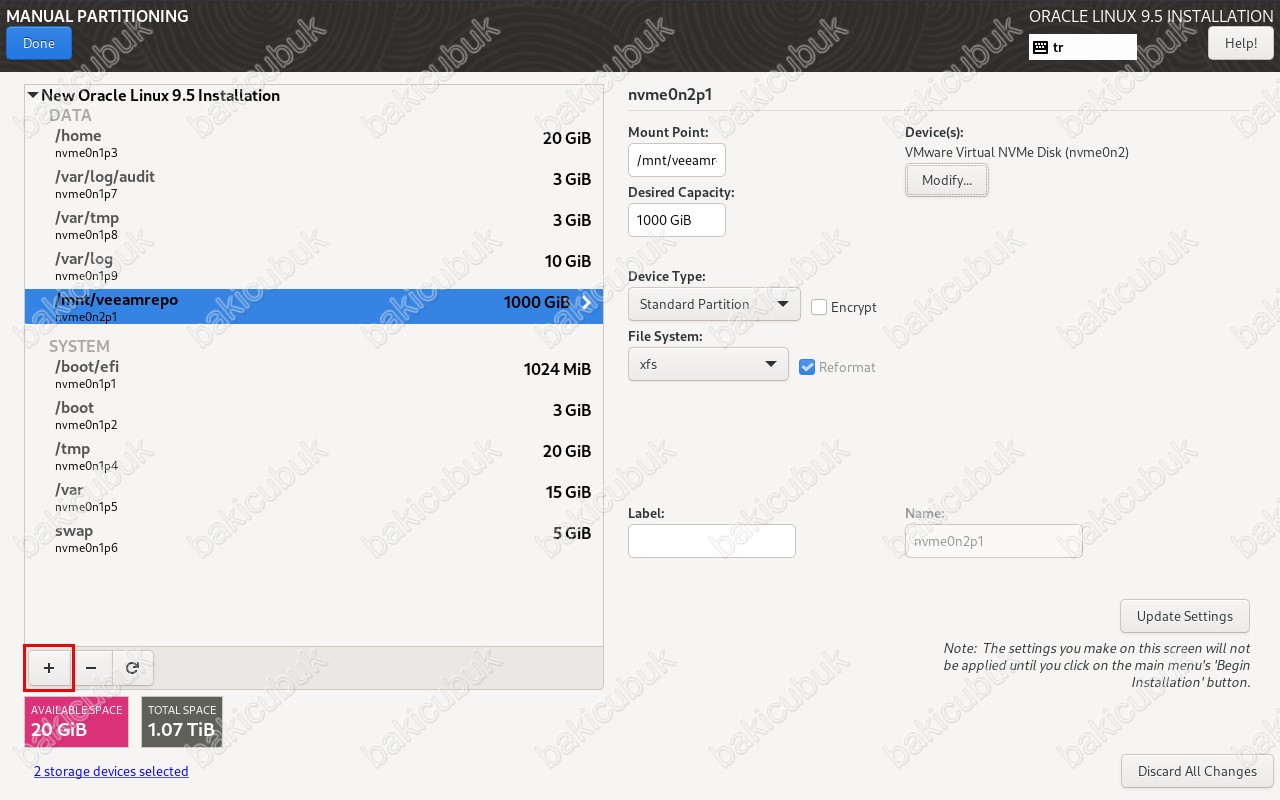Screen dimensions: 1280x800
Task: Click the reload storage configuration icon
Action: [x=132, y=667]
